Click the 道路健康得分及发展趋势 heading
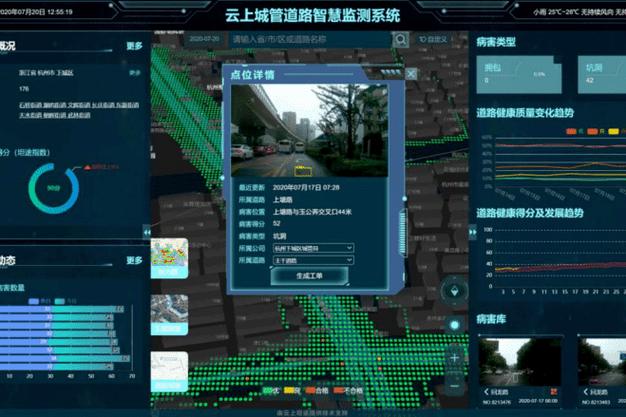Screen dimensions: 626x417 [530, 213]
